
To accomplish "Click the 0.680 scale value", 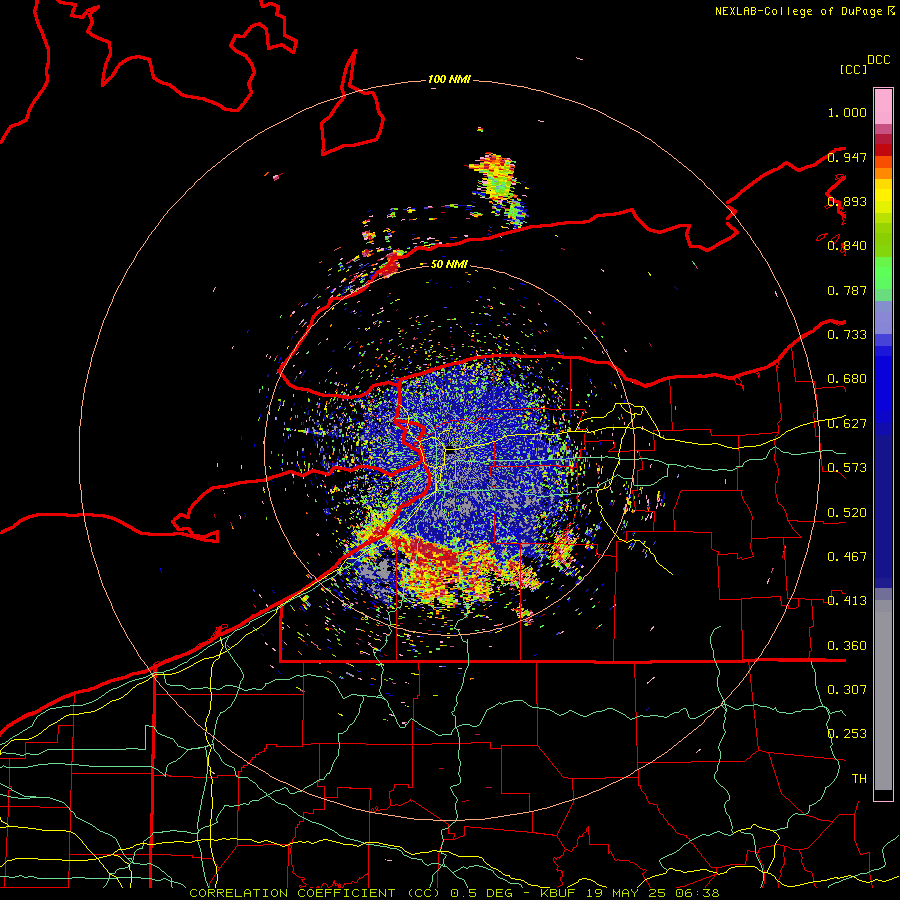I will pyautogui.click(x=847, y=379).
